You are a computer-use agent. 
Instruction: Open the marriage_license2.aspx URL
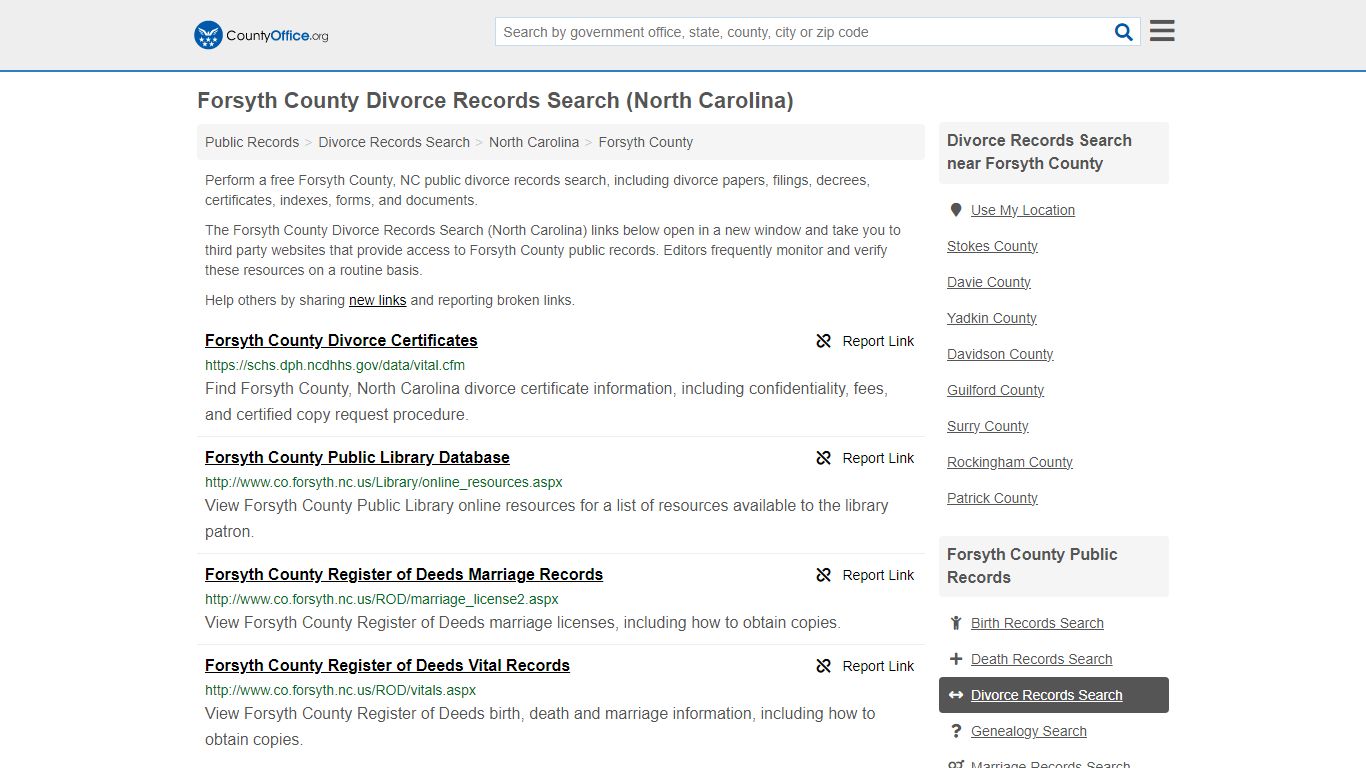[x=382, y=599]
